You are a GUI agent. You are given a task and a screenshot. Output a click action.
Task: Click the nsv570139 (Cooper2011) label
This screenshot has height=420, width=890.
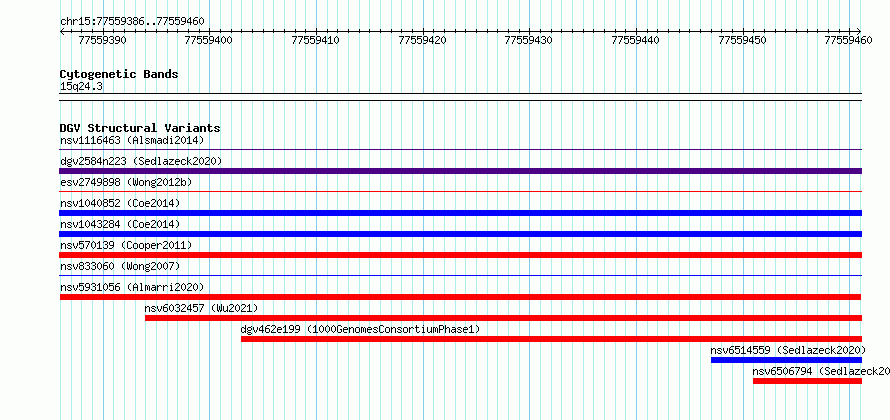click(126, 245)
